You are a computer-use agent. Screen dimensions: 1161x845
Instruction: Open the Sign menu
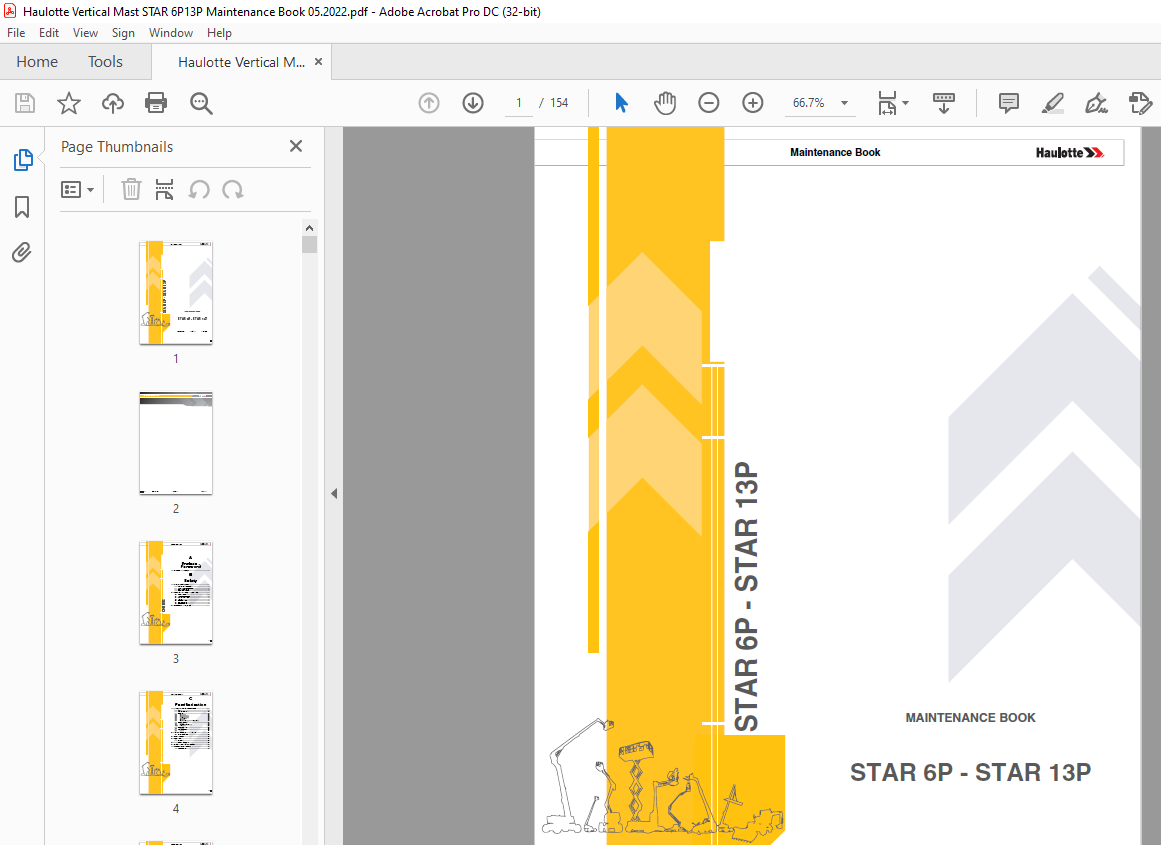tap(123, 33)
